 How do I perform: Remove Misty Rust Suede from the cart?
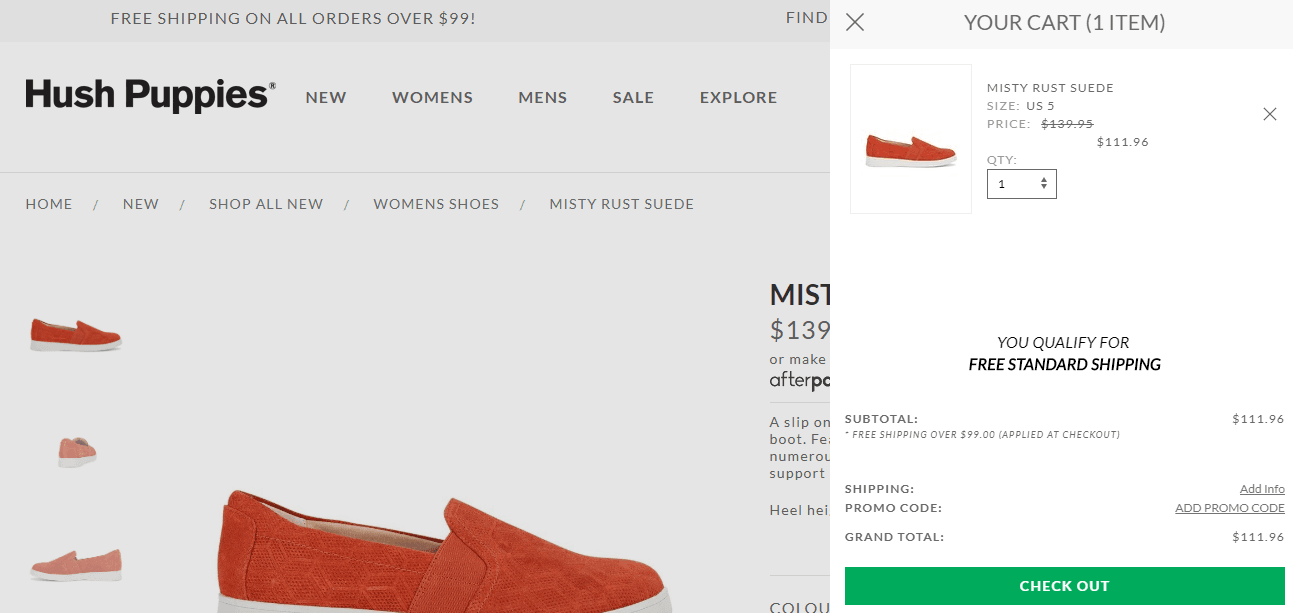[1269, 114]
